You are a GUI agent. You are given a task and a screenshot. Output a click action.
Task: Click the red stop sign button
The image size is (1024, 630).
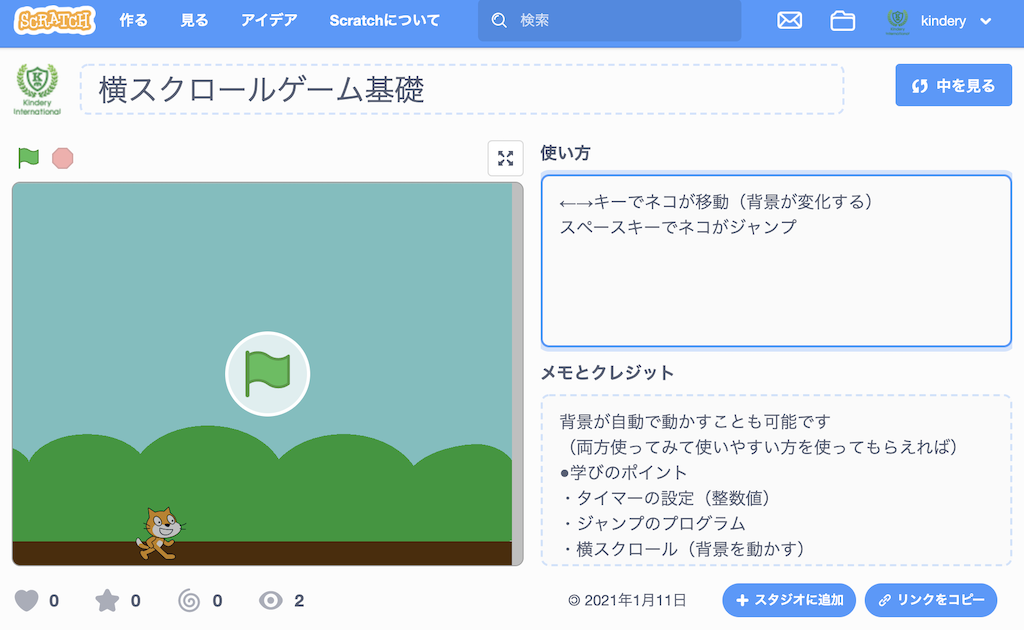pyautogui.click(x=63, y=158)
